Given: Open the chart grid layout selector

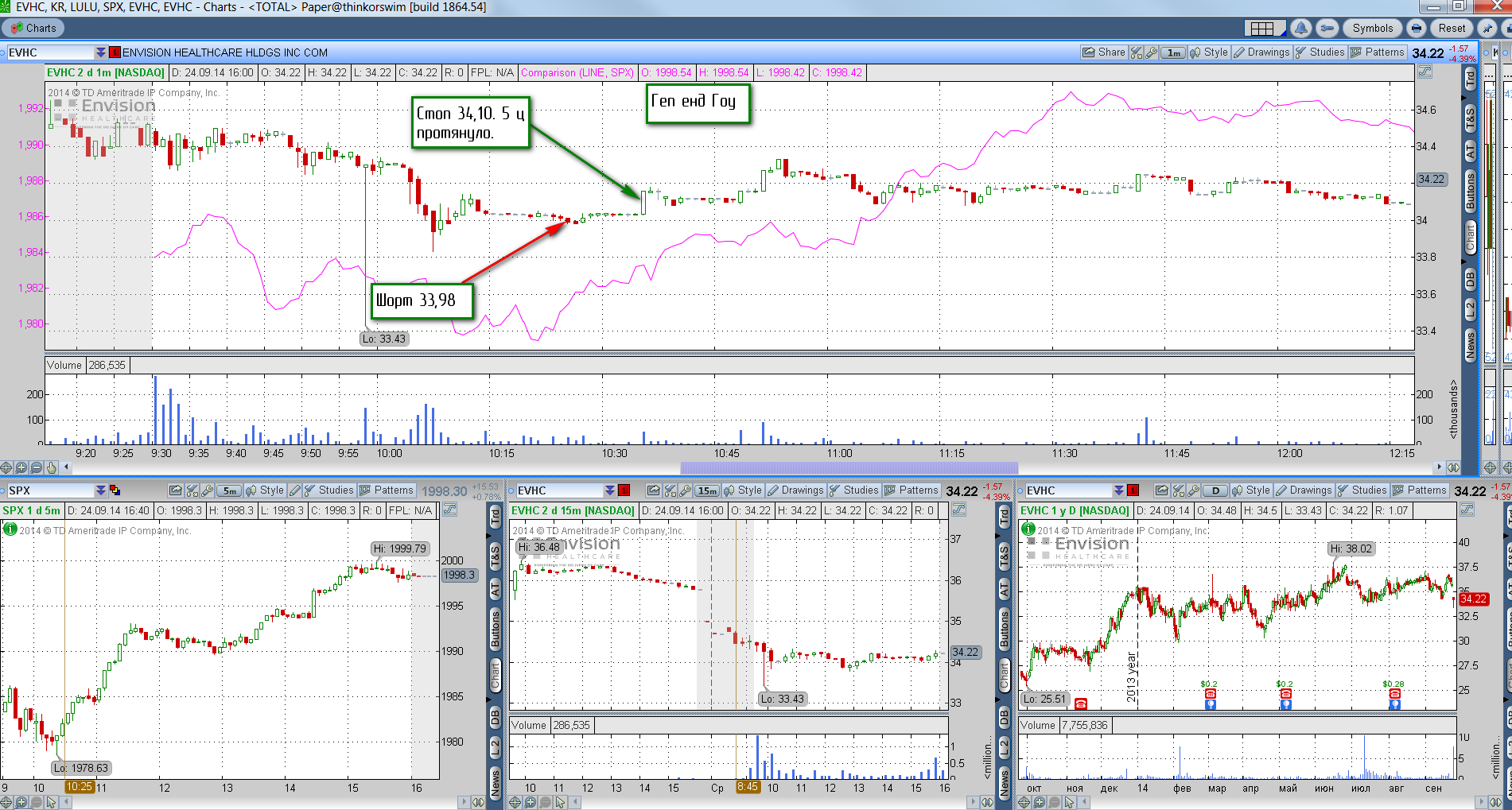Looking at the screenshot, I should pyautogui.click(x=1265, y=28).
